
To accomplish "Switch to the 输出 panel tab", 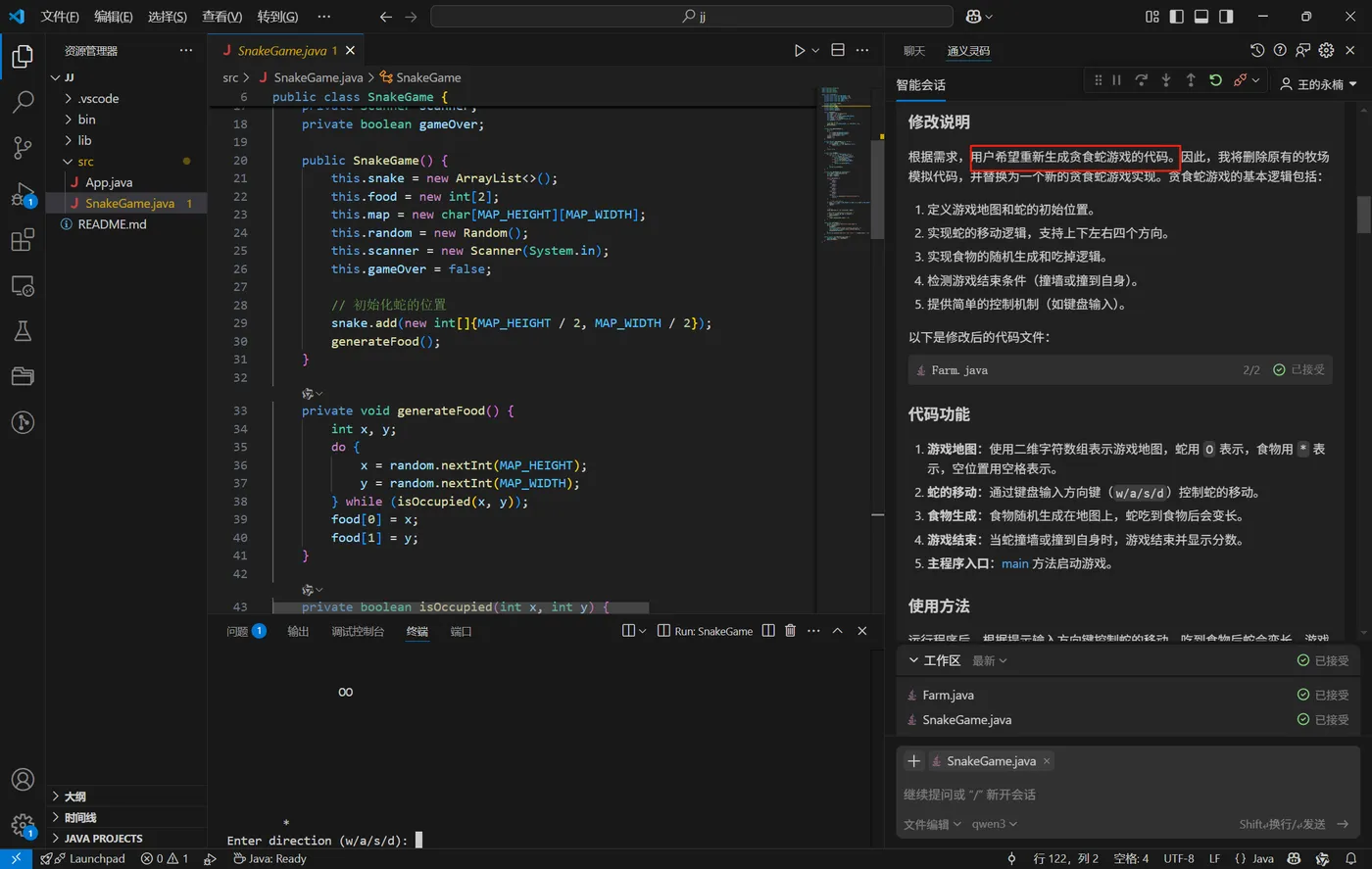I will coord(299,631).
